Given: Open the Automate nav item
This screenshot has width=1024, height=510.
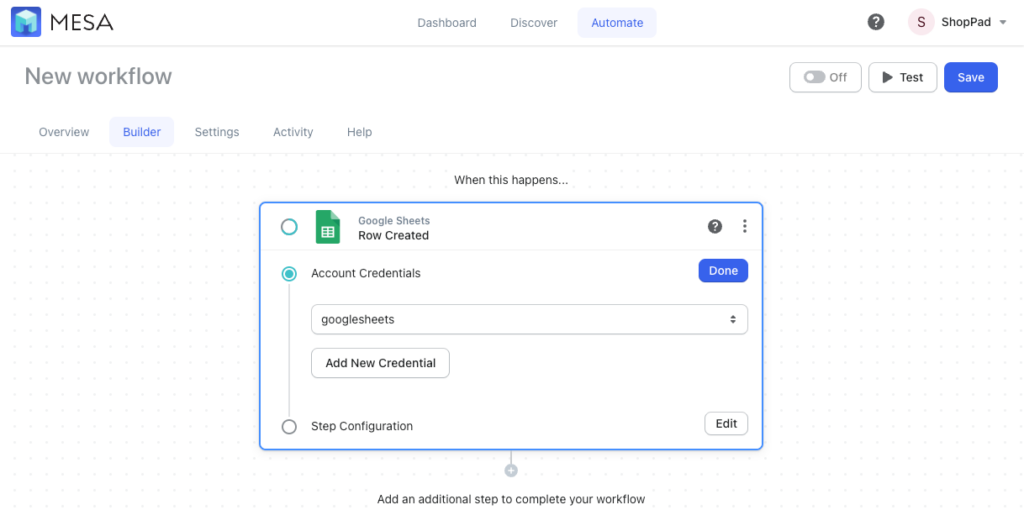Looking at the screenshot, I should 617,23.
